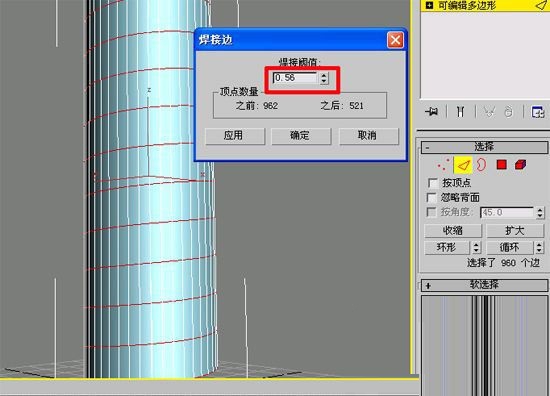Click the 按角度 45.0 value field

pos(508,212)
